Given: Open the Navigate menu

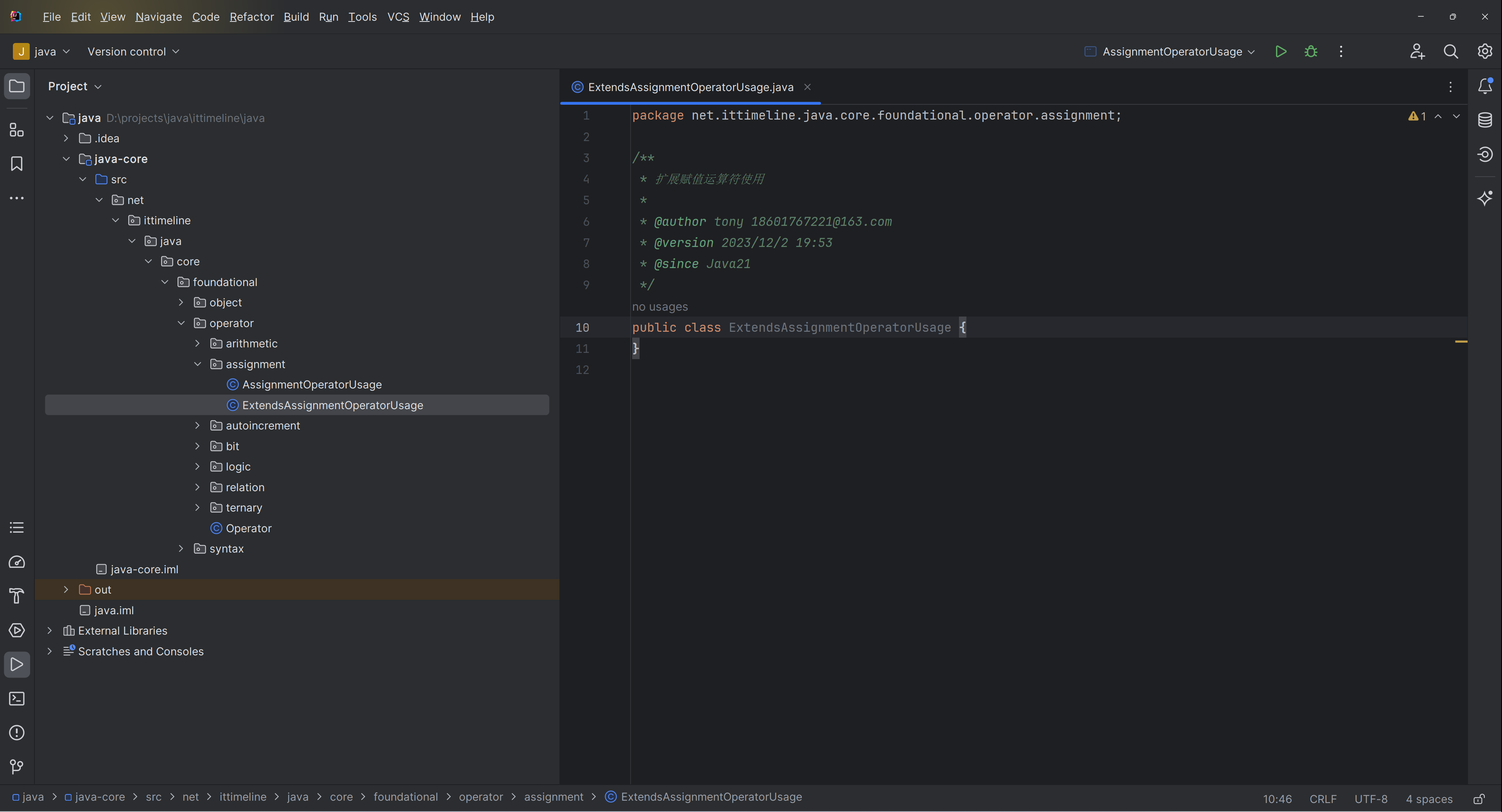Looking at the screenshot, I should [159, 17].
